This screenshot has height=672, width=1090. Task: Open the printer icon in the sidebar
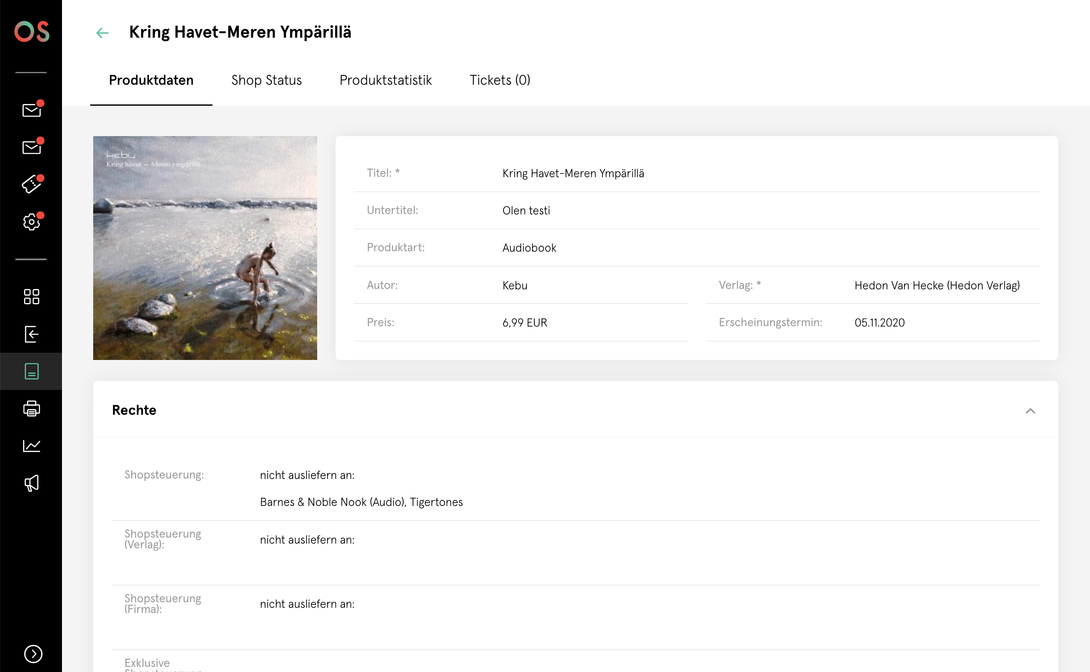(32, 409)
